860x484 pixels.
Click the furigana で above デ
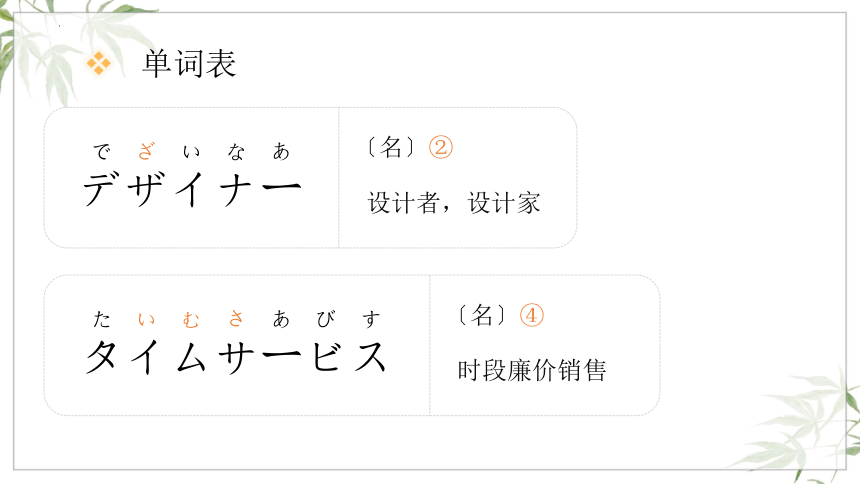pos(102,151)
